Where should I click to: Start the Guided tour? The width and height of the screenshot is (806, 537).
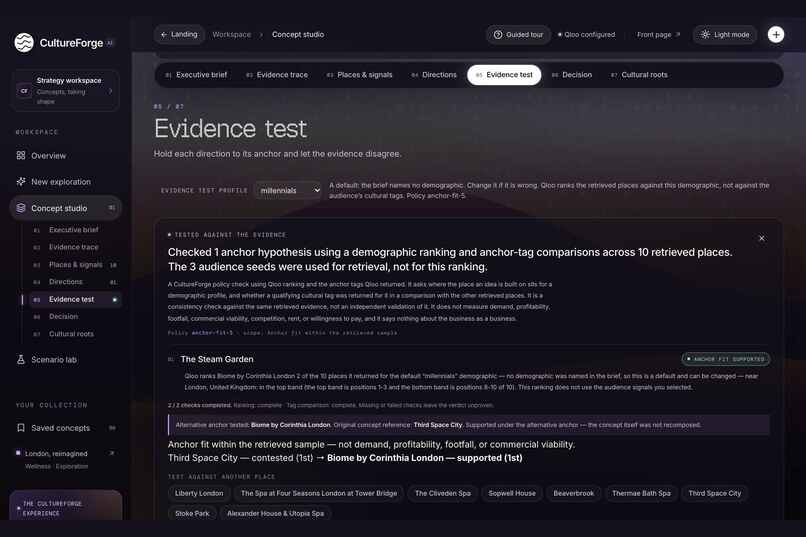518,34
